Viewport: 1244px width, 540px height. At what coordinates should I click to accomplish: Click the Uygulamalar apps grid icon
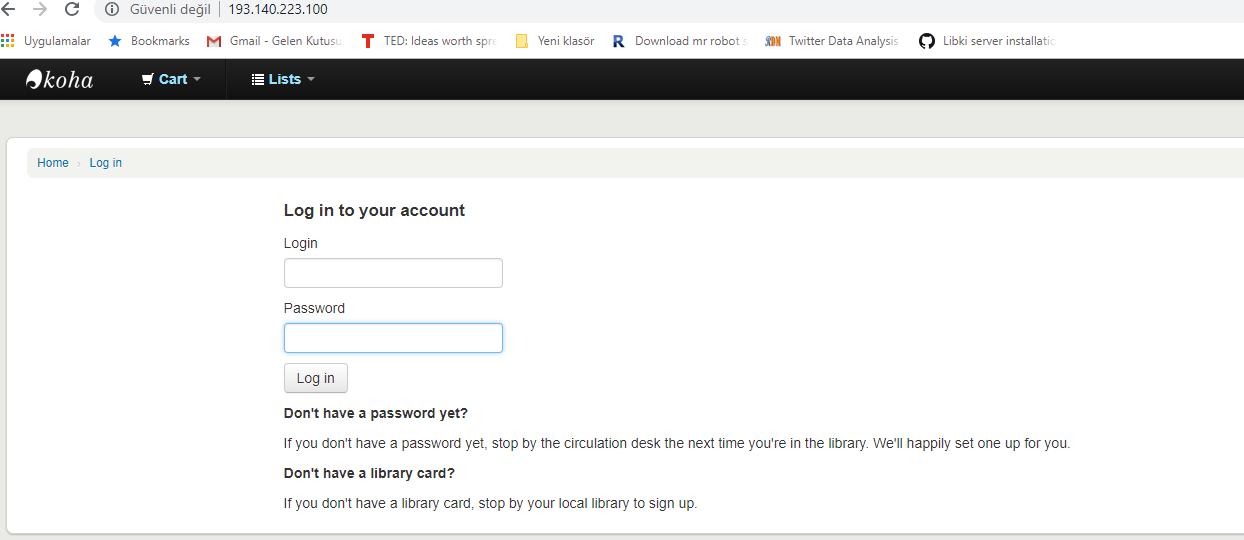(x=8, y=41)
